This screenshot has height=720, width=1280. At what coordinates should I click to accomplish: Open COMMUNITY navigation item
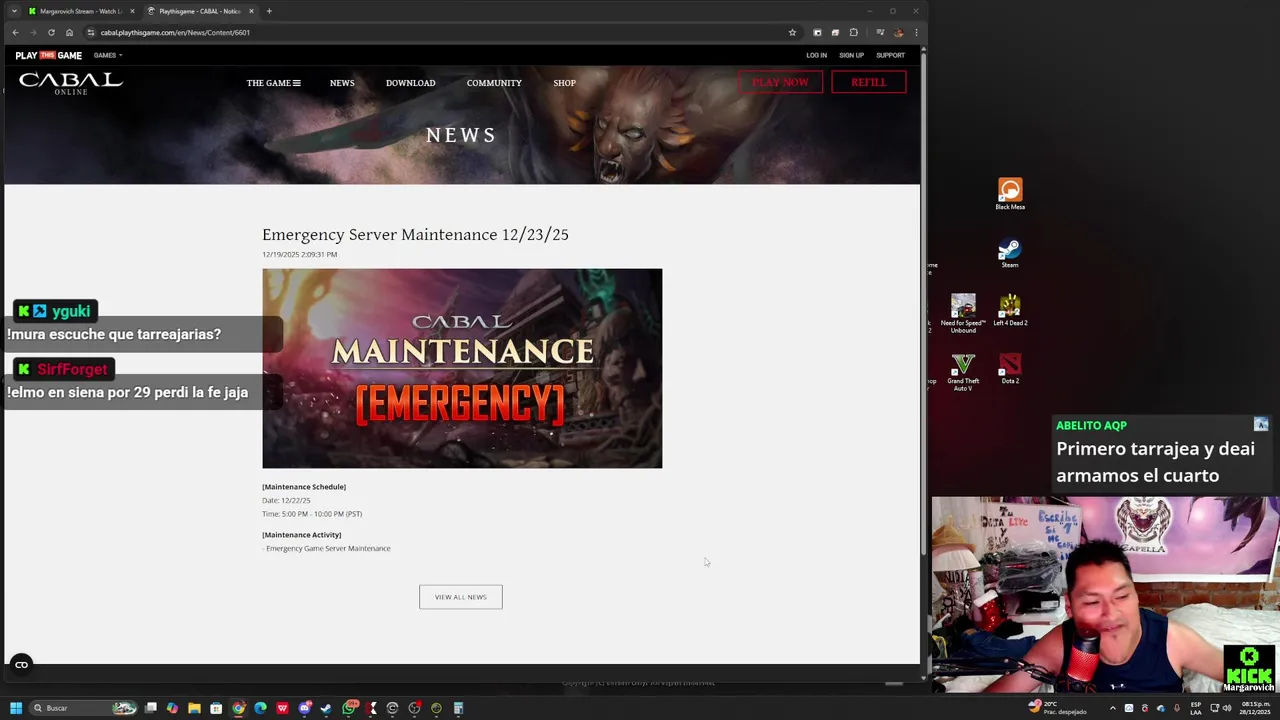[494, 83]
